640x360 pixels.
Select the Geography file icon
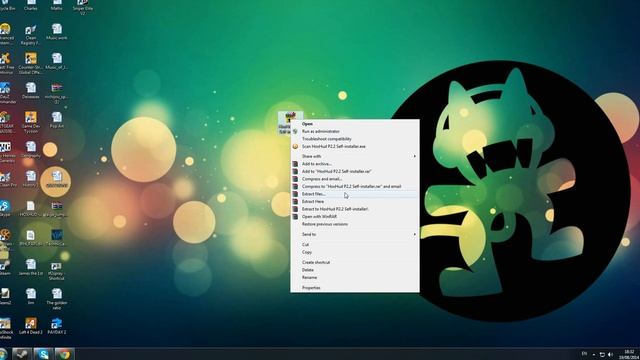(31, 149)
